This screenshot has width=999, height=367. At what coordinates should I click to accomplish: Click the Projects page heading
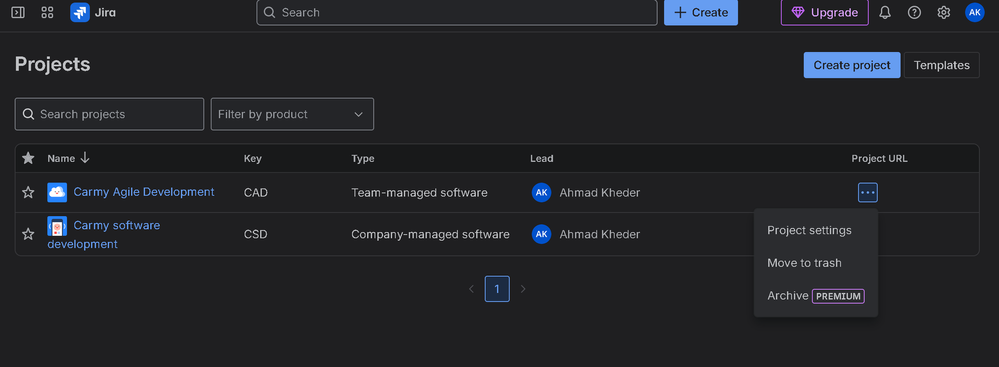pyautogui.click(x=52, y=64)
